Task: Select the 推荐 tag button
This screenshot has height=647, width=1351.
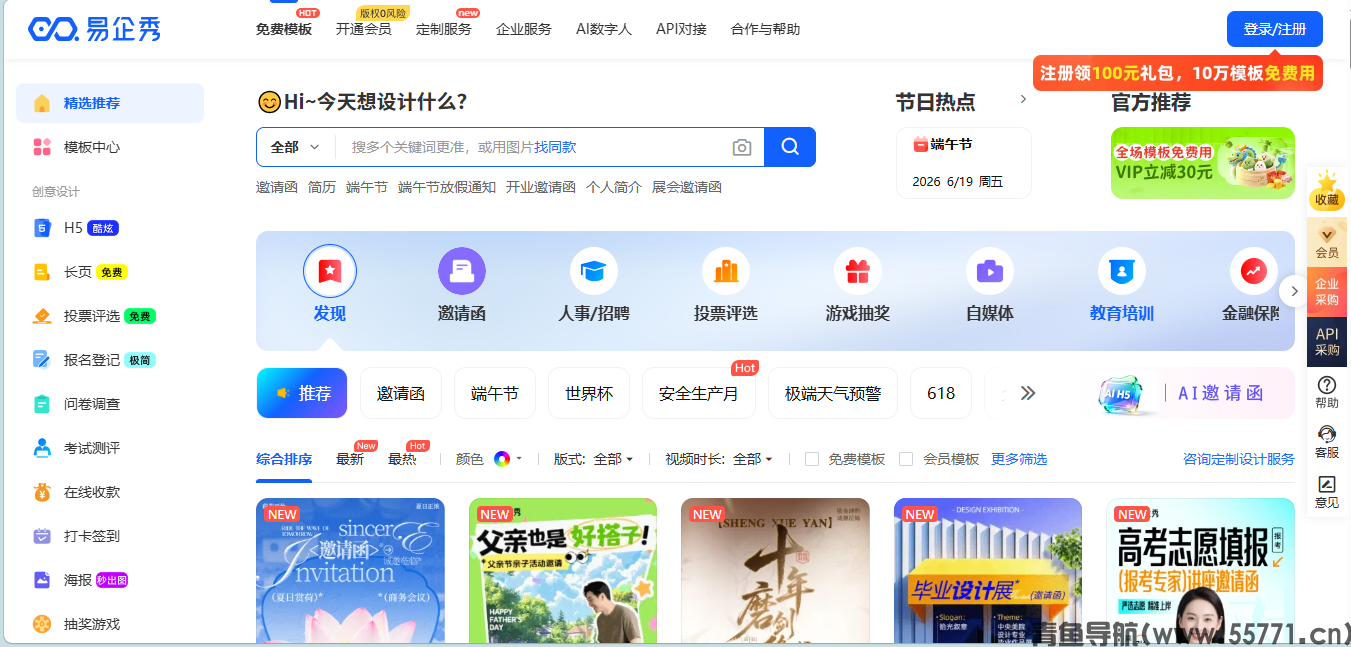Action: [x=302, y=393]
